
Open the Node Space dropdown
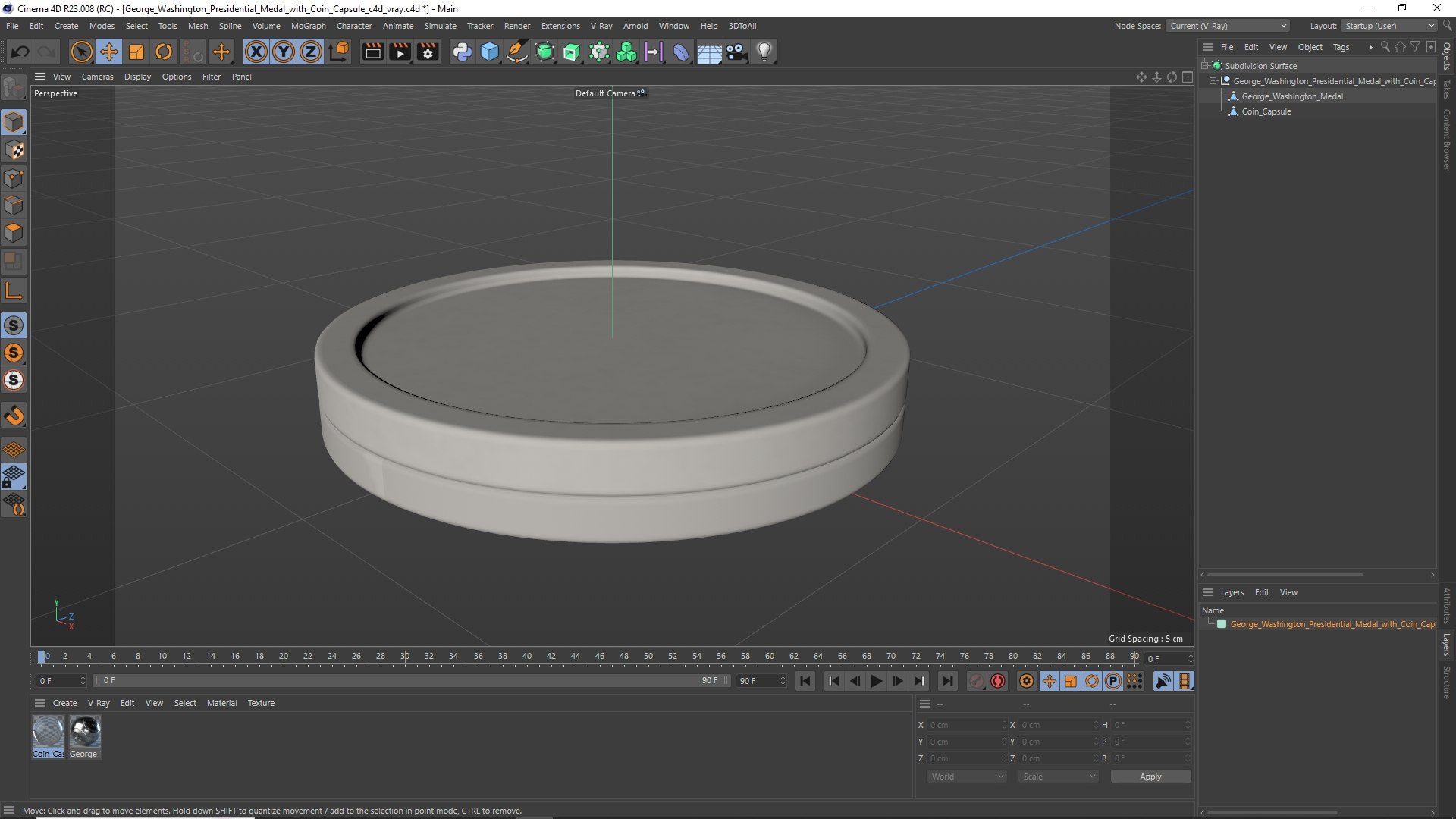(1228, 26)
